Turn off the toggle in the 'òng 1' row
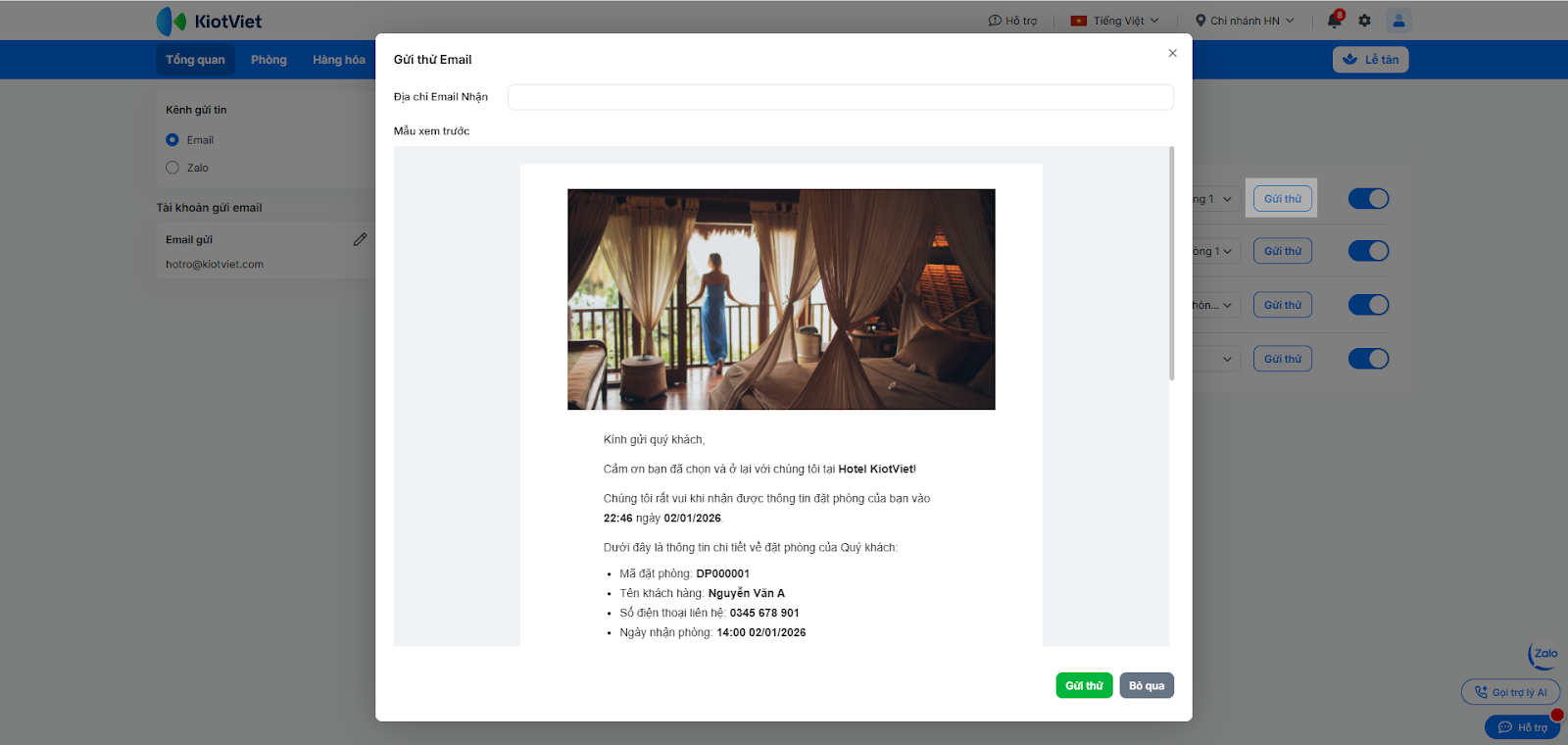This screenshot has width=1568, height=745. [x=1368, y=251]
